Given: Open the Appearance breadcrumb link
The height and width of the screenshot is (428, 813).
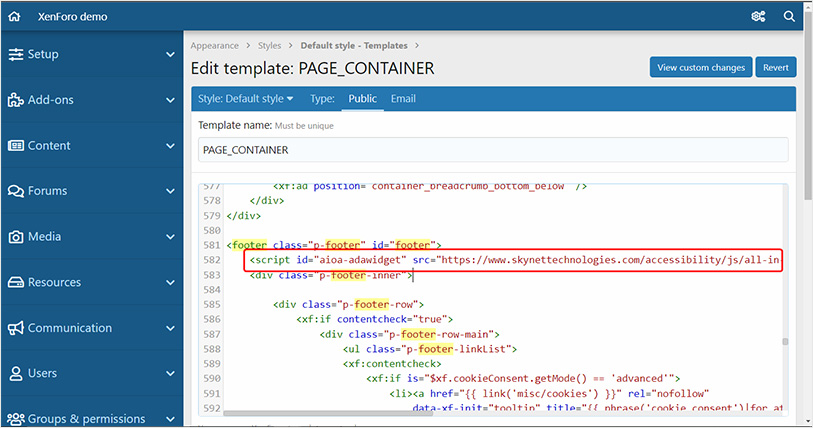Looking at the screenshot, I should point(215,45).
